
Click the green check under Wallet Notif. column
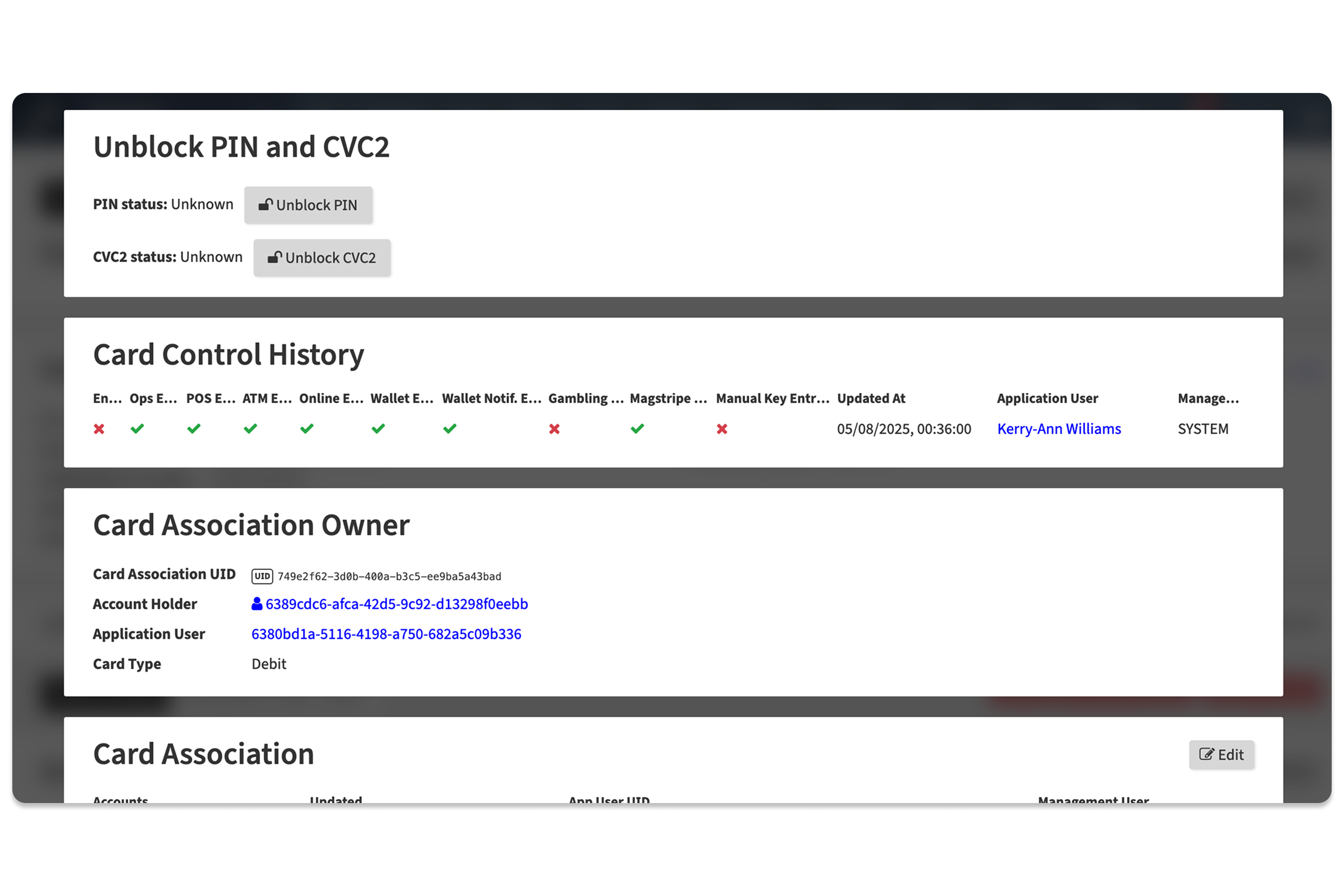click(x=450, y=428)
